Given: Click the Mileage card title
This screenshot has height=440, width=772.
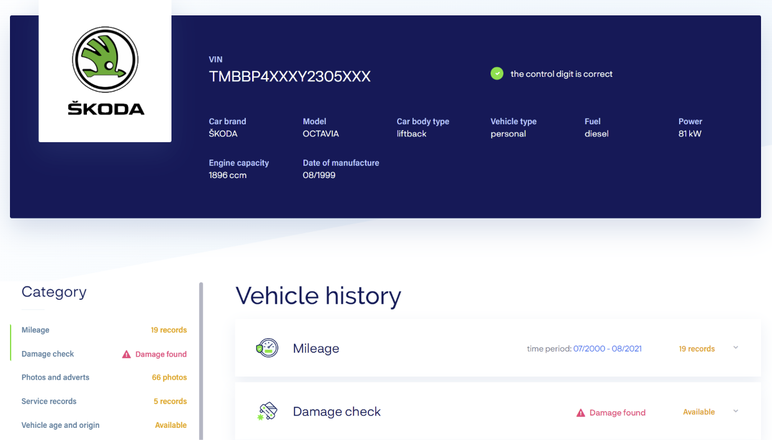Looking at the screenshot, I should (316, 348).
